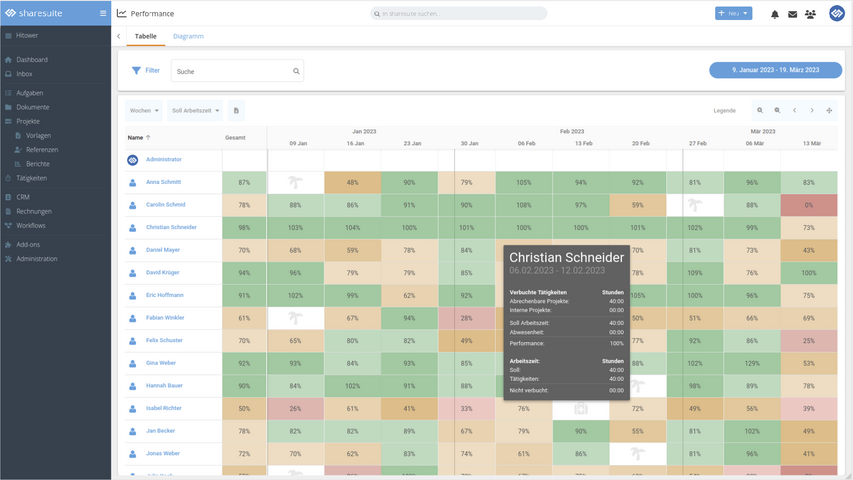This screenshot has width=853, height=480.
Task: Go to the previous time period arrow
Action: click(795, 111)
